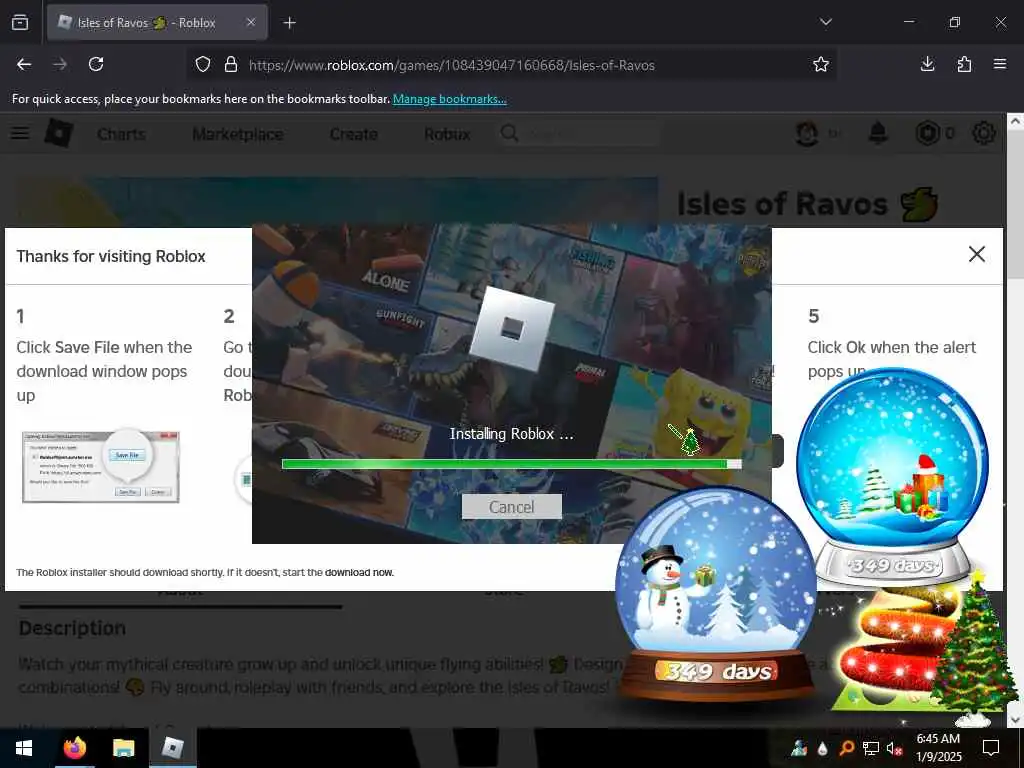1024x768 pixels.
Task: Open the tracking protection shield icon
Action: (203, 65)
